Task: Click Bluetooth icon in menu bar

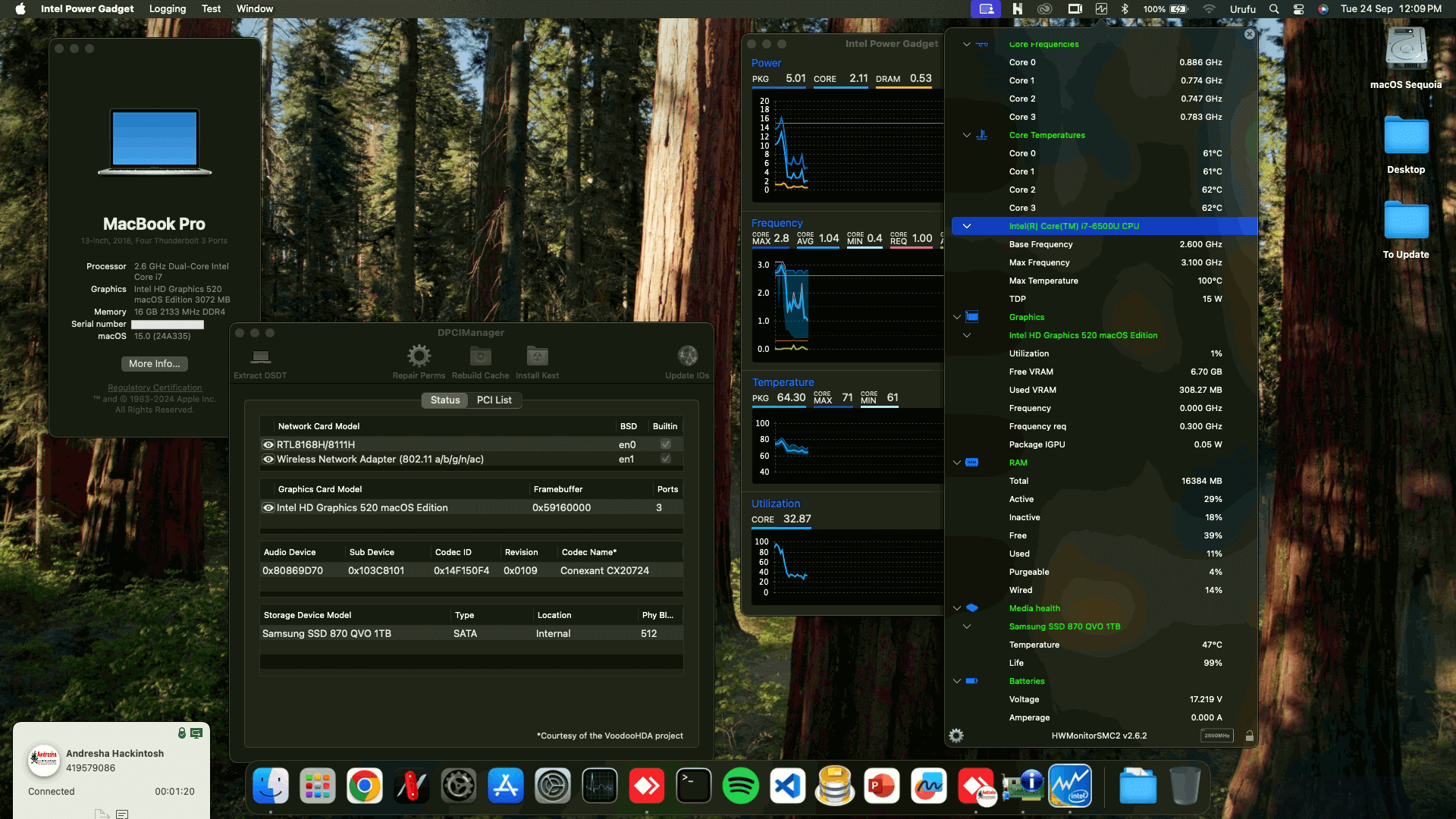Action: (x=1125, y=9)
